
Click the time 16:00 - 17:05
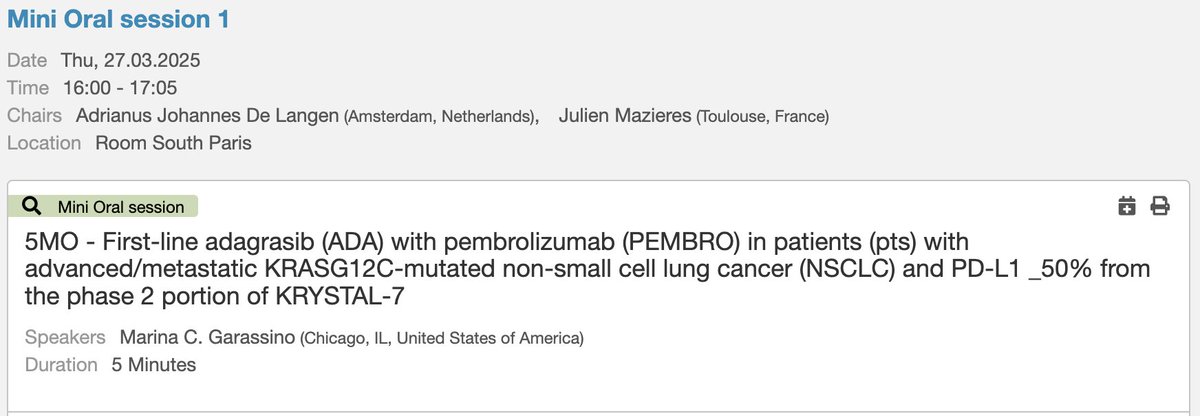pos(118,88)
